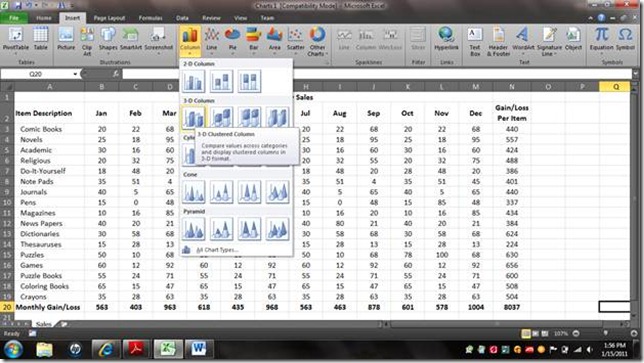Switch to the Data tab
The width and height of the screenshot is (644, 363).
tap(182, 18)
